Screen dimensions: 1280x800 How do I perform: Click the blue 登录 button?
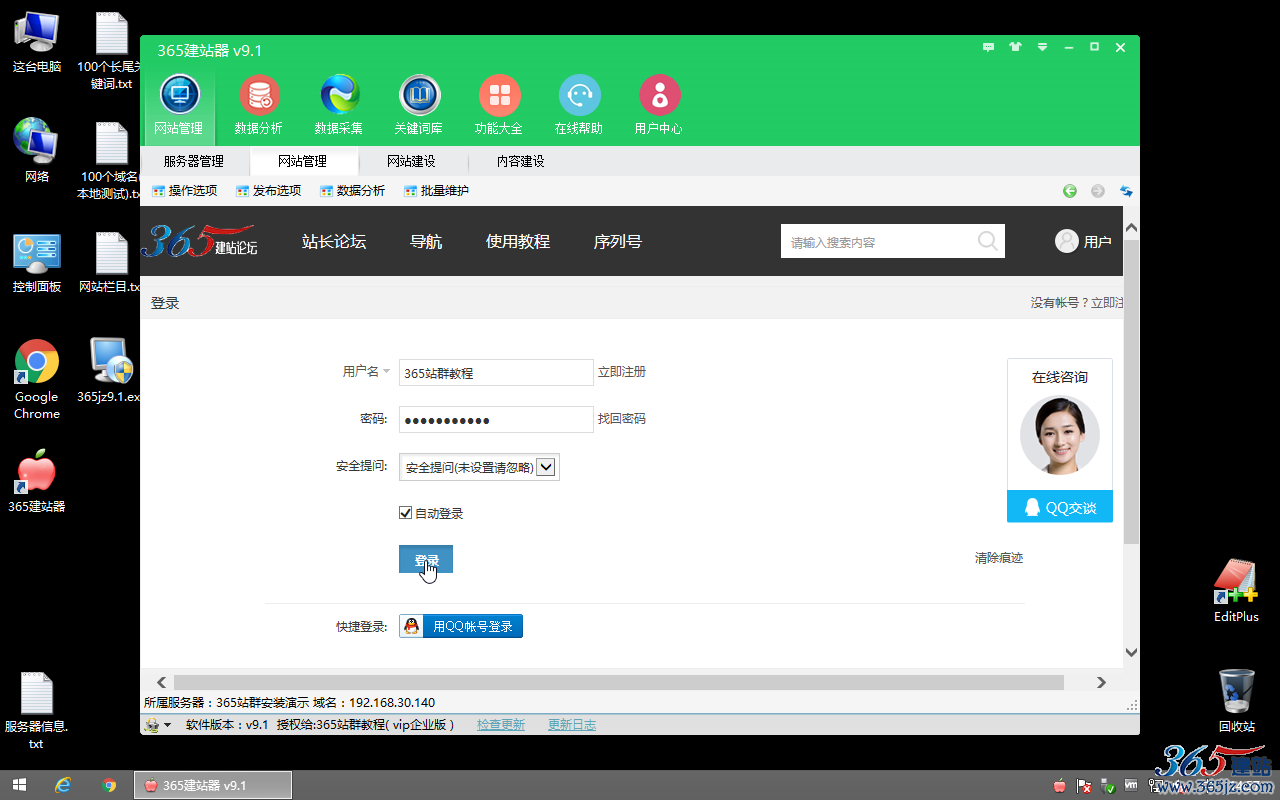tap(426, 559)
